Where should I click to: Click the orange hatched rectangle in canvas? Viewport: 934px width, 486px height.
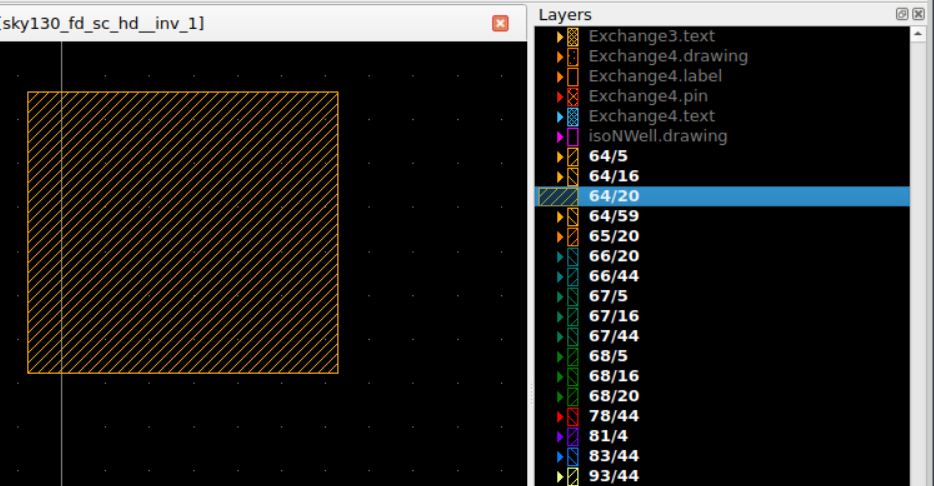(182, 232)
